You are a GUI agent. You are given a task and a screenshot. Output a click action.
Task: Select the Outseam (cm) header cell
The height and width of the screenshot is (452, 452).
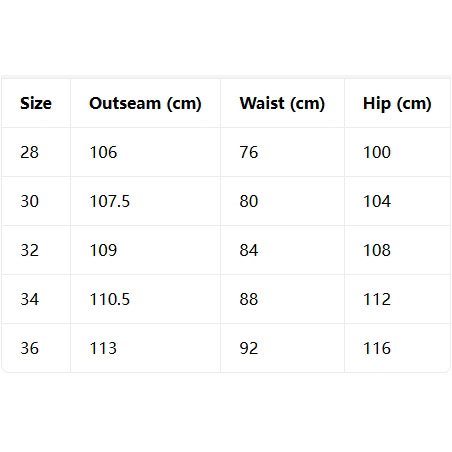pos(145,103)
